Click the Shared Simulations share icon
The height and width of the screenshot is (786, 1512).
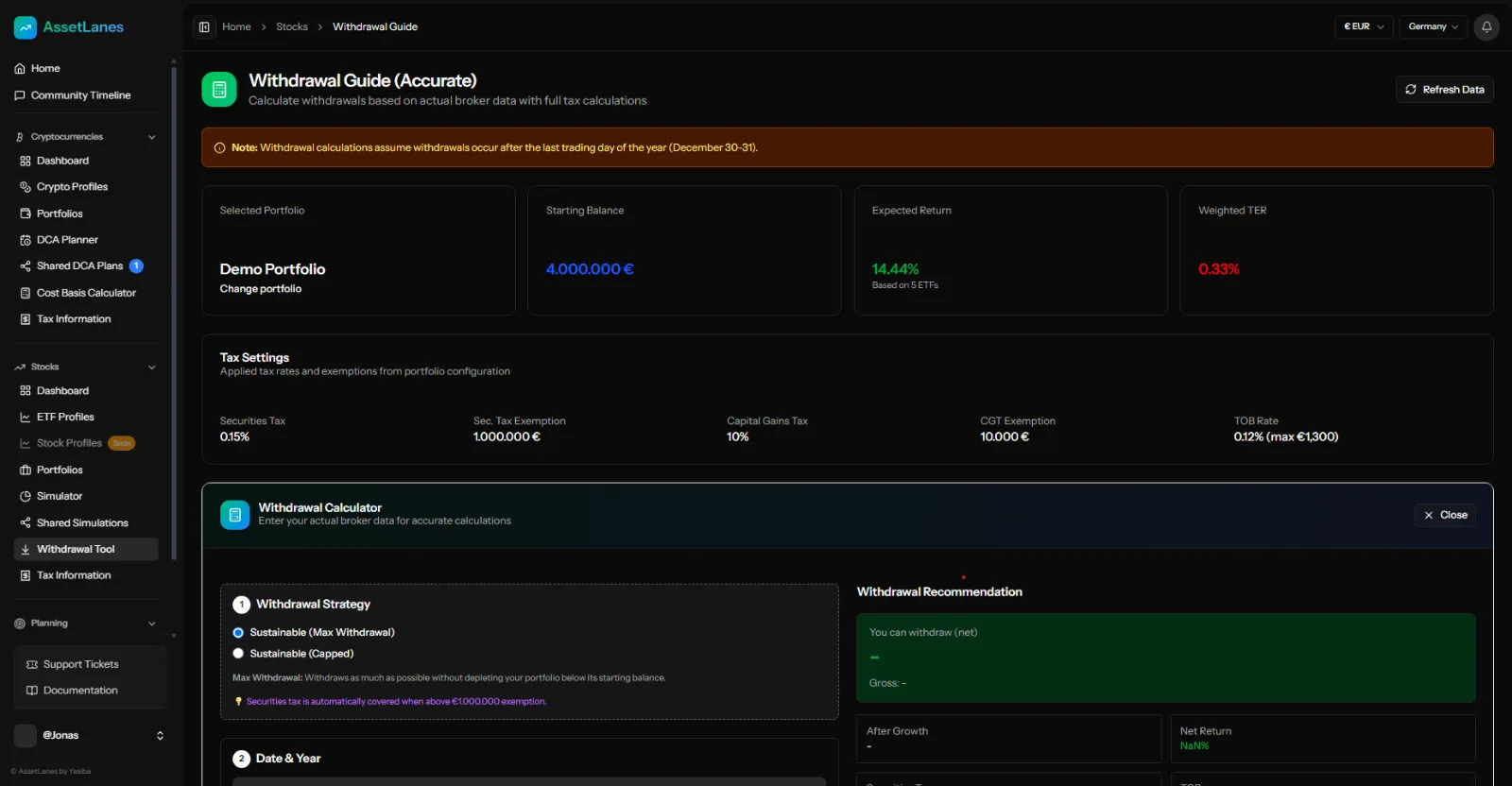[26, 522]
